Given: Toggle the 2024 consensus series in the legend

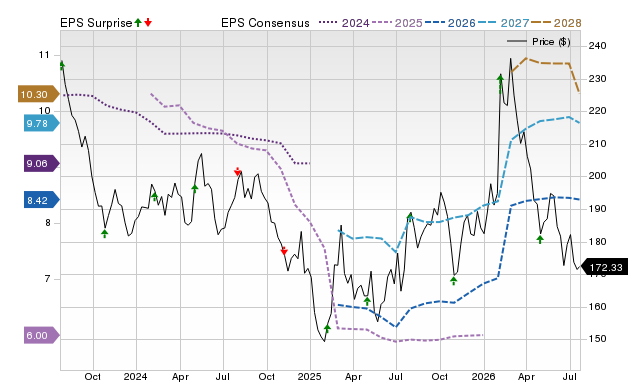Looking at the screenshot, I should click(344, 23).
